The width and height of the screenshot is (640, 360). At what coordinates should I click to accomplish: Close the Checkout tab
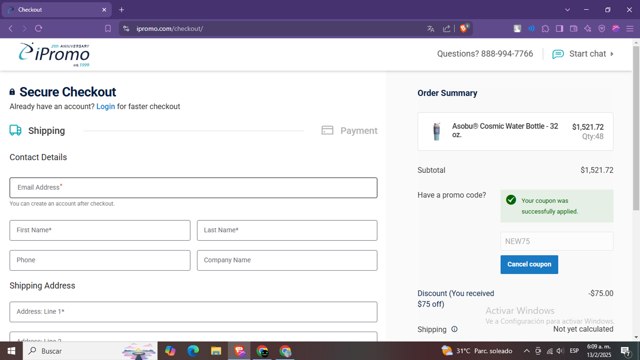[104, 9]
